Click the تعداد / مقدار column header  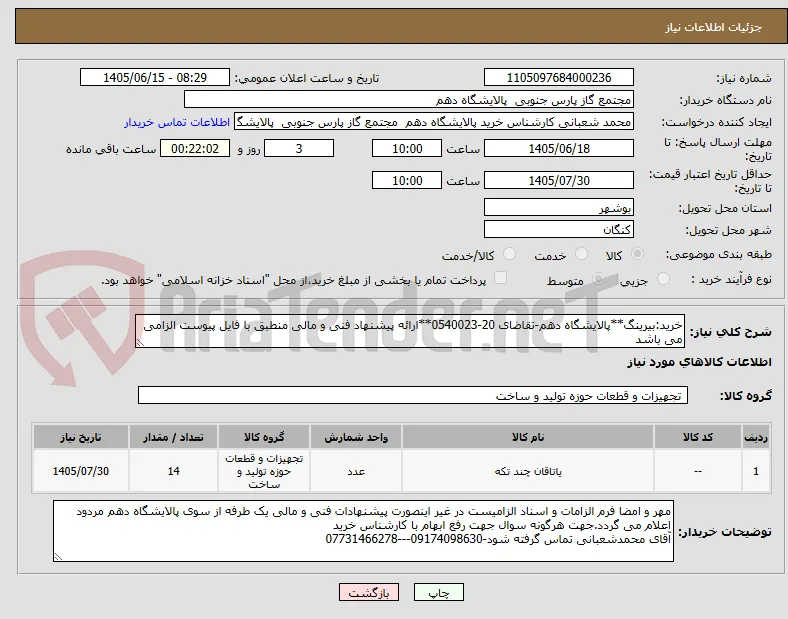[x=173, y=437]
